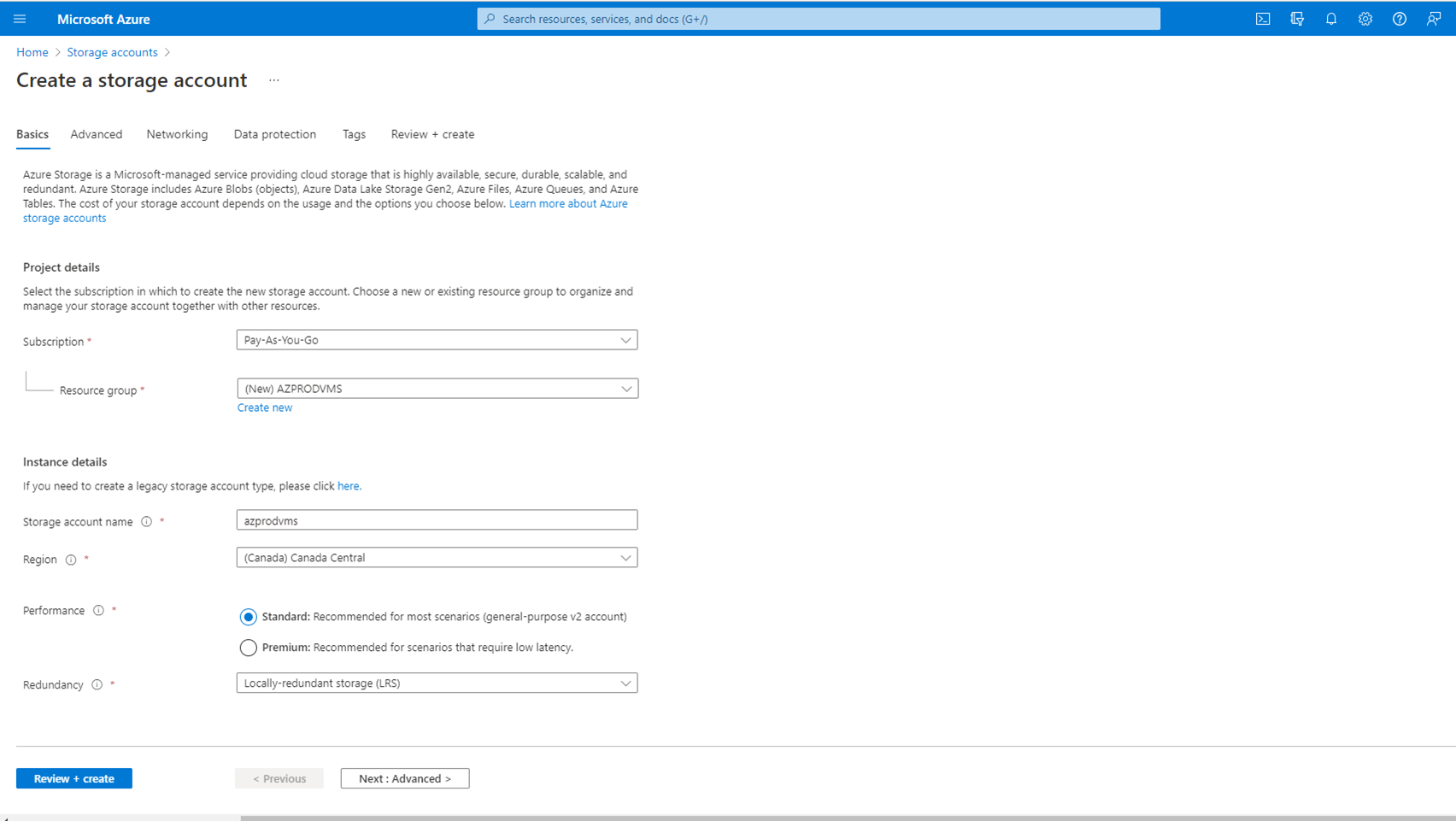The image size is (1456, 821).
Task: Show info tooltip for Region
Action: (71, 560)
